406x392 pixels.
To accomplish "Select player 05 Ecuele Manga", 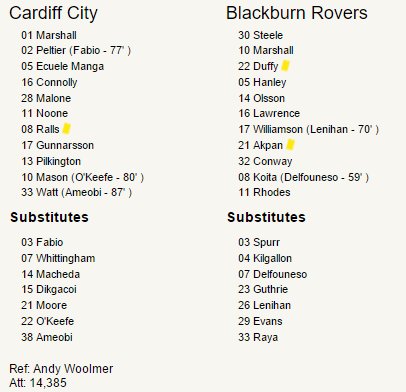I will (x=63, y=66).
